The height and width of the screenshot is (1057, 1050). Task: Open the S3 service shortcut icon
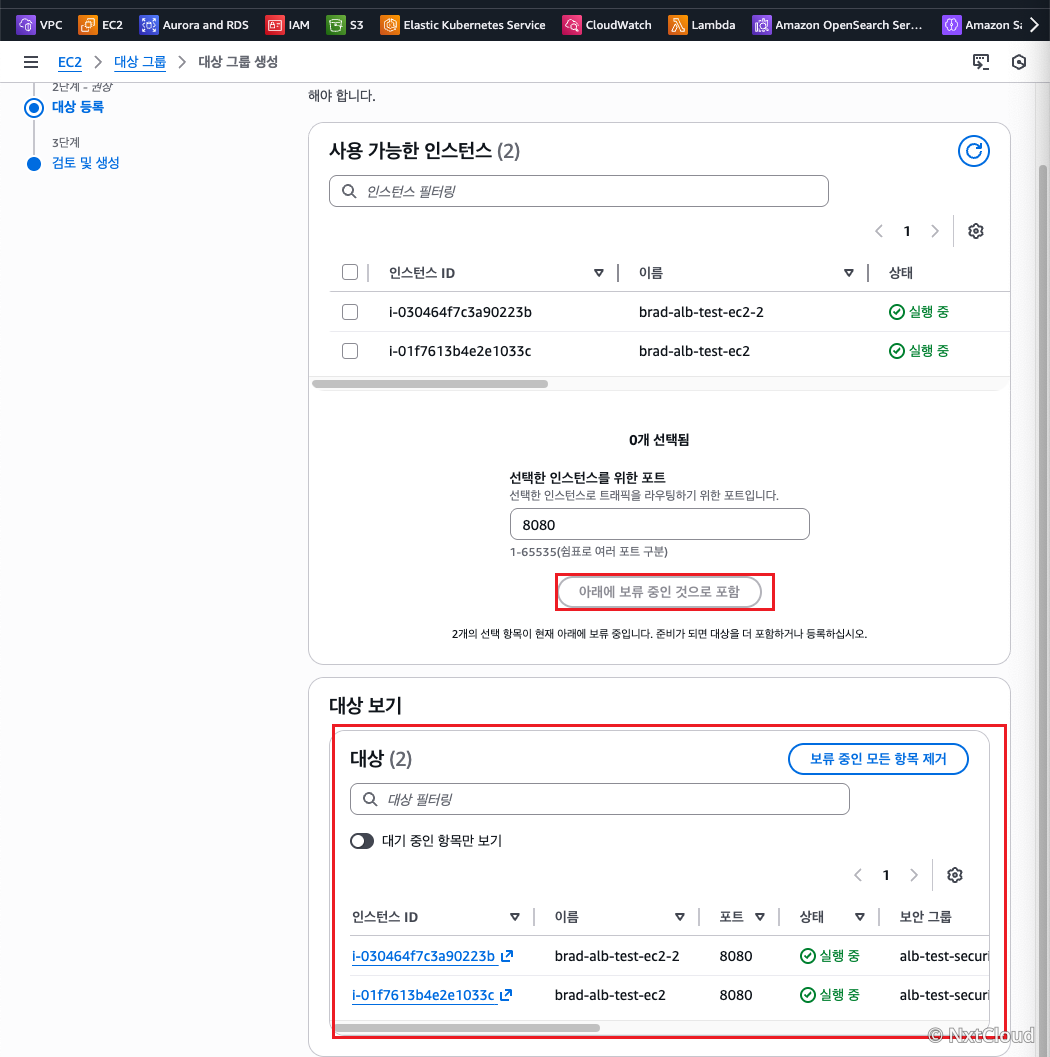tap(336, 25)
